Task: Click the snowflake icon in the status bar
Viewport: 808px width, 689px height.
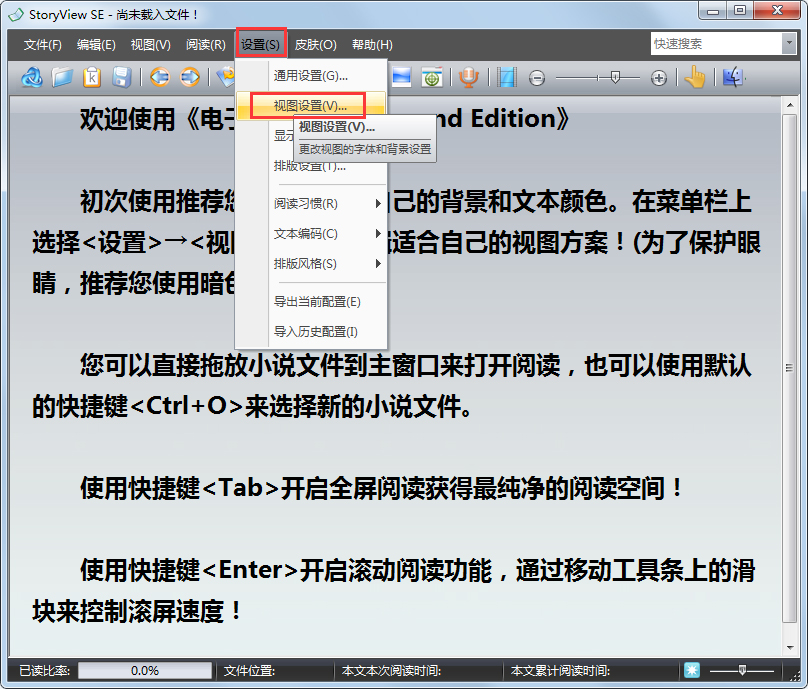Action: pos(690,670)
